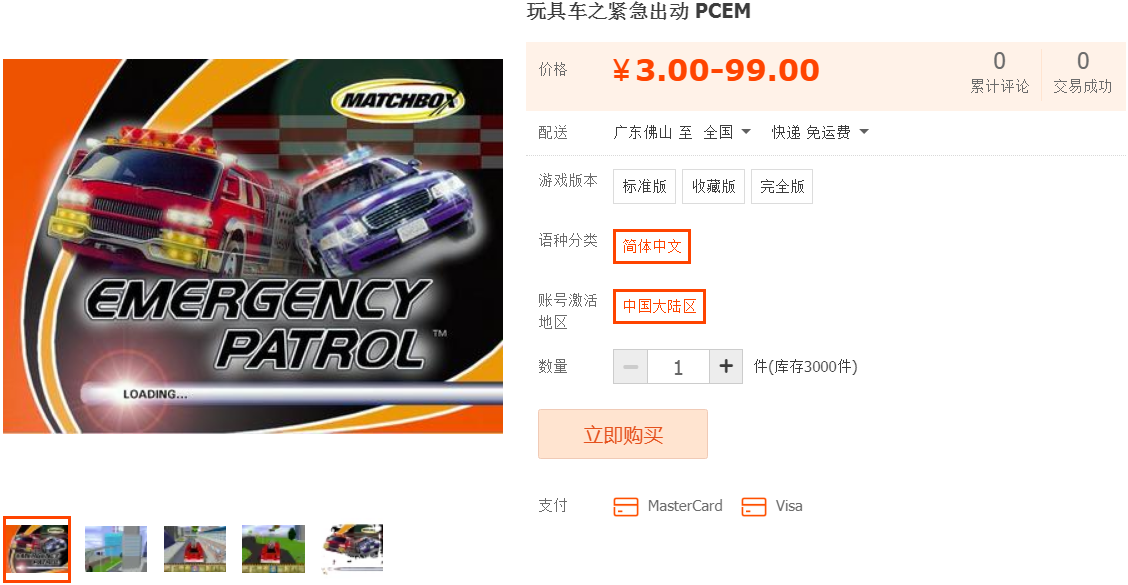Image resolution: width=1128 pixels, height=585 pixels.
Task: Click the Visa payment card icon
Action: pyautogui.click(x=754, y=507)
